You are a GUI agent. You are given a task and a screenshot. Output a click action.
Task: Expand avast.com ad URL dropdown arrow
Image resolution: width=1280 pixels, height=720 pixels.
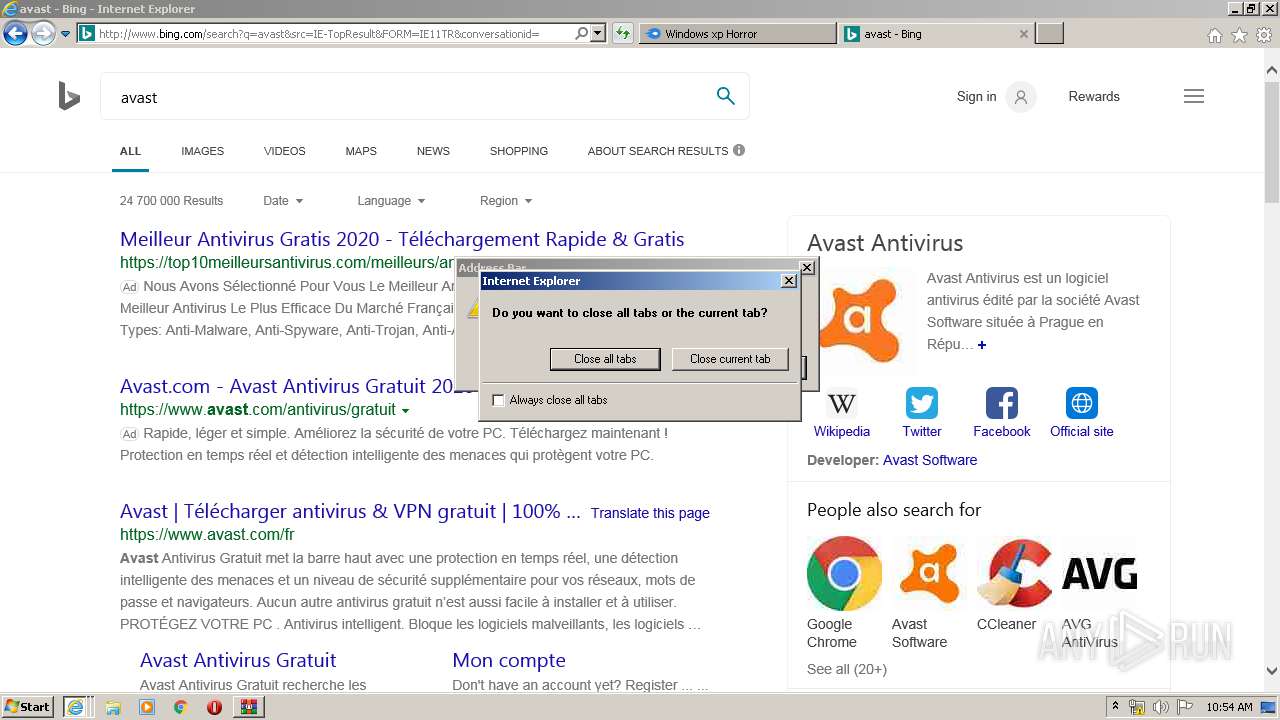pos(405,411)
